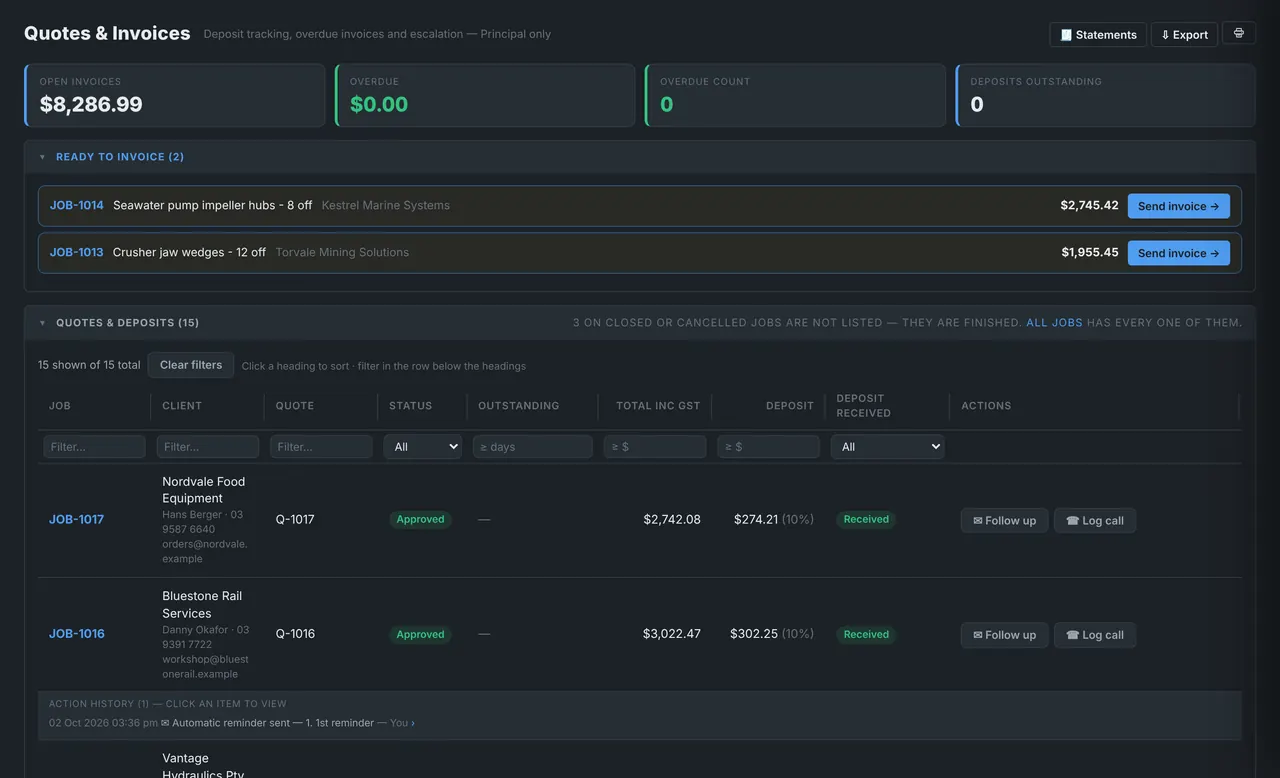Sort by Deposit Received heading

[x=864, y=406]
